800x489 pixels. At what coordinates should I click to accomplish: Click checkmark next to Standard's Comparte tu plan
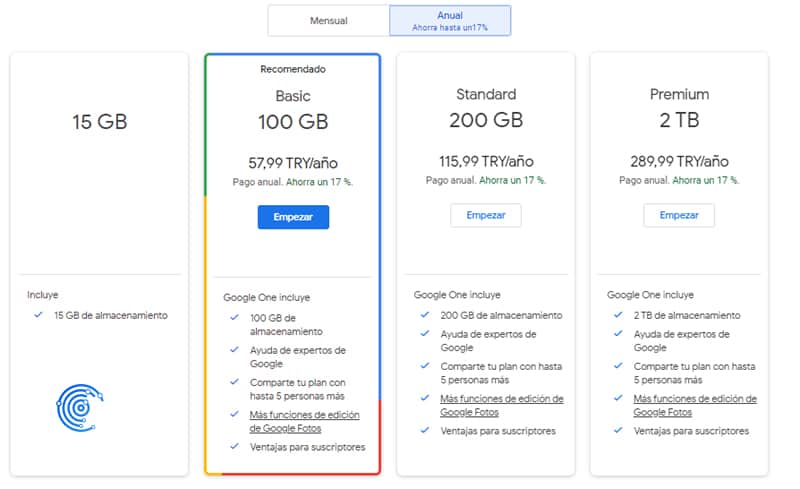[x=424, y=365]
